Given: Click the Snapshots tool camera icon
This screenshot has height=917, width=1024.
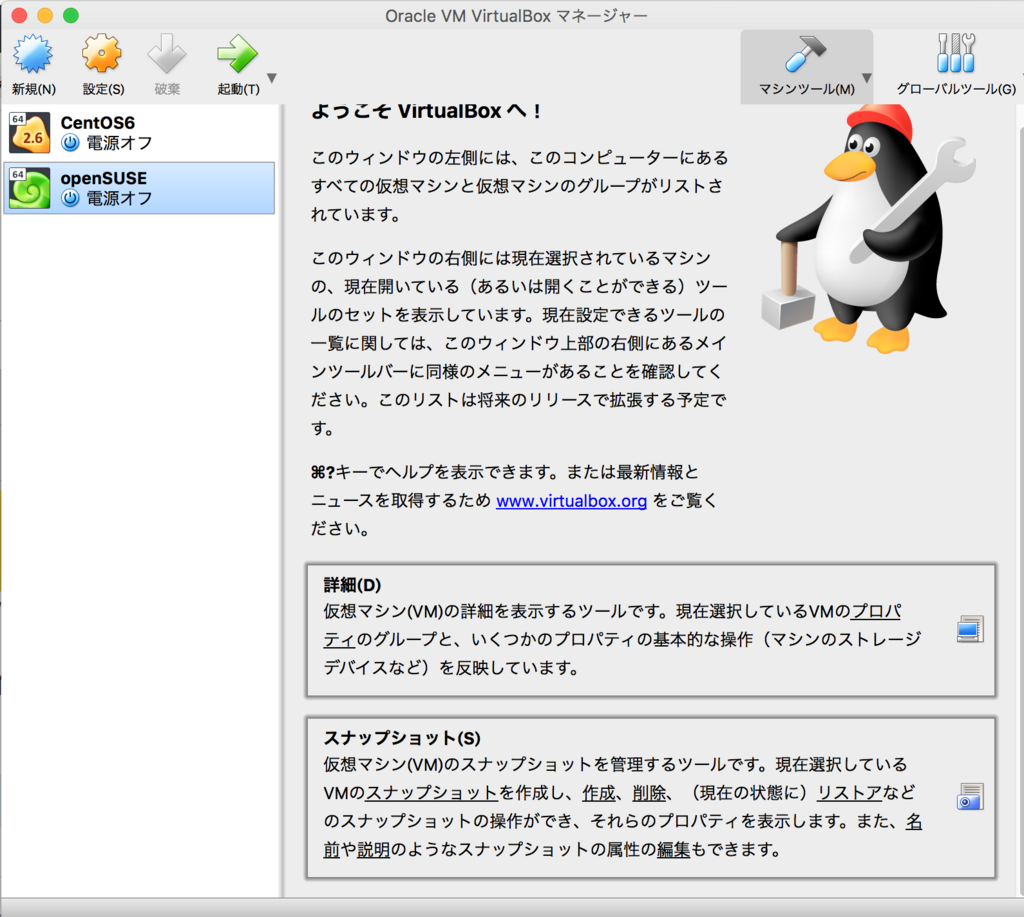Looking at the screenshot, I should tap(970, 797).
